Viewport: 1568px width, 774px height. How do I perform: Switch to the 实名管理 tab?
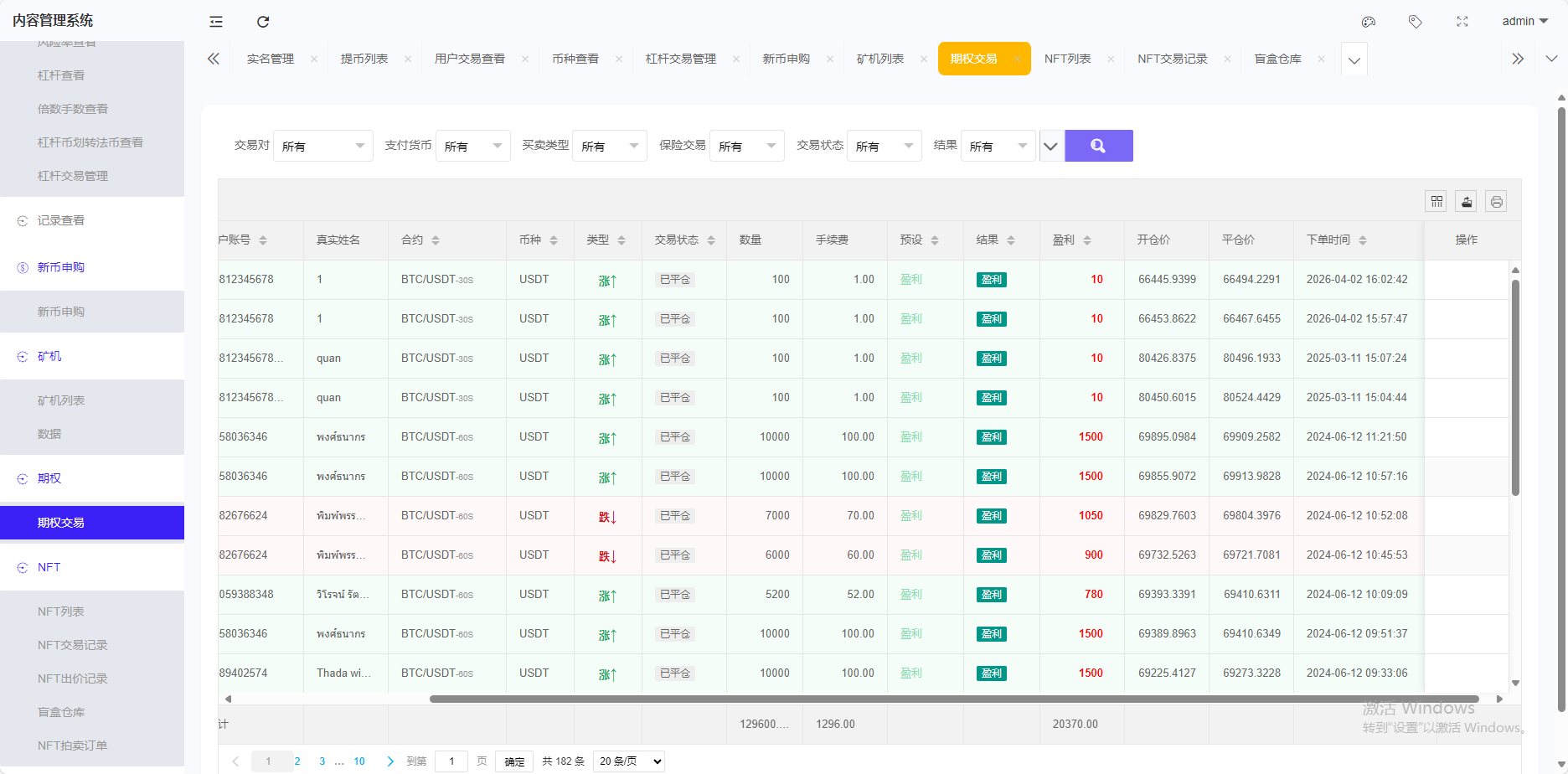(x=271, y=59)
